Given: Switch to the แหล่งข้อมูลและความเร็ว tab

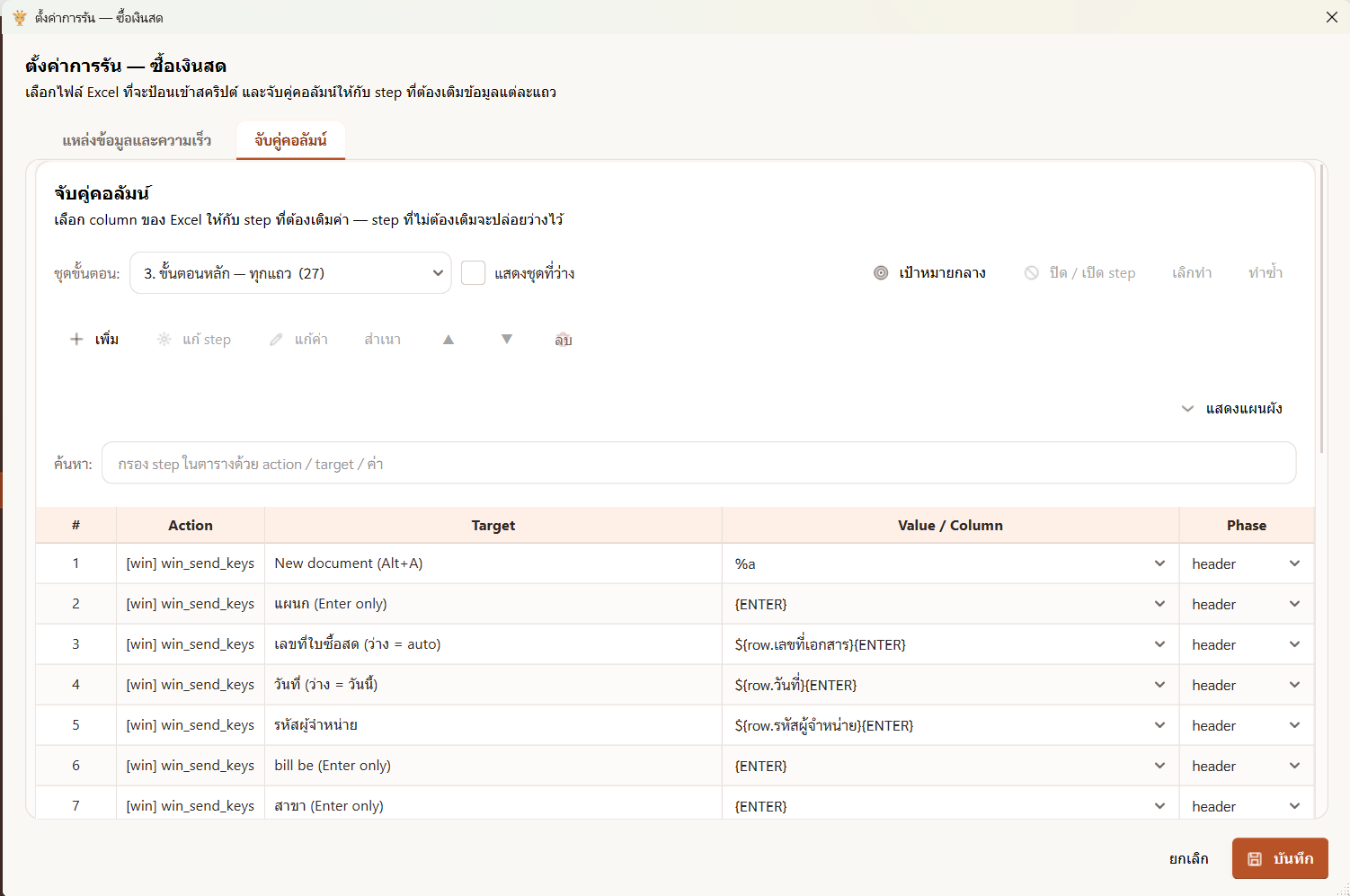Looking at the screenshot, I should [137, 140].
